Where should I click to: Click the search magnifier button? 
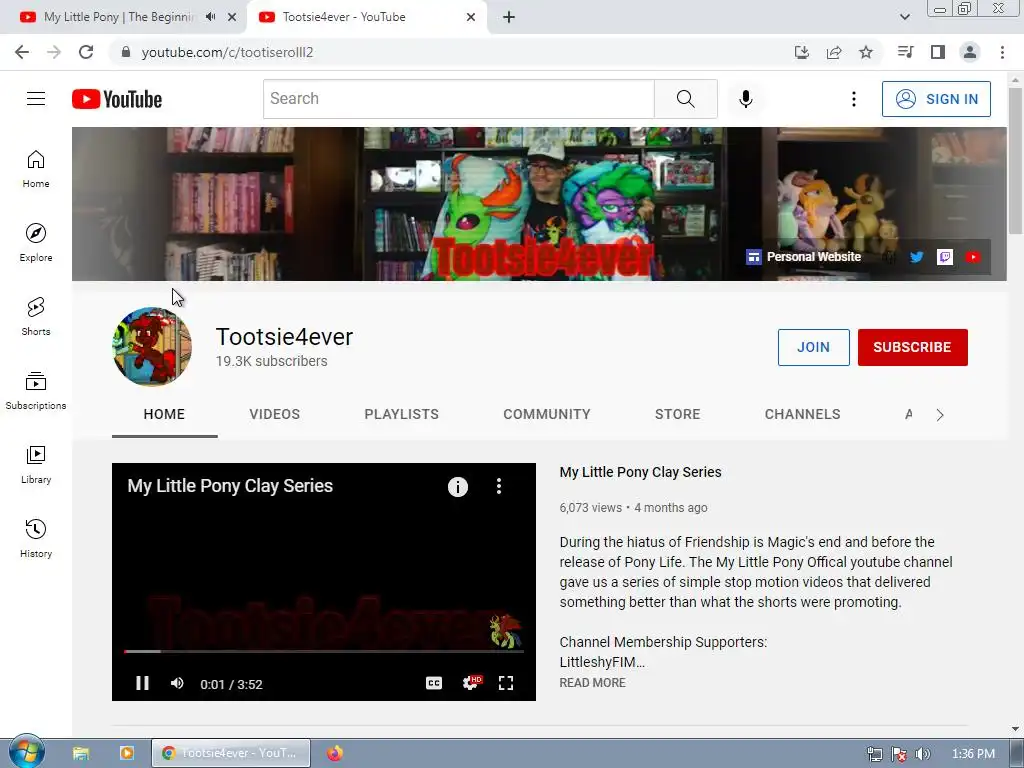686,99
